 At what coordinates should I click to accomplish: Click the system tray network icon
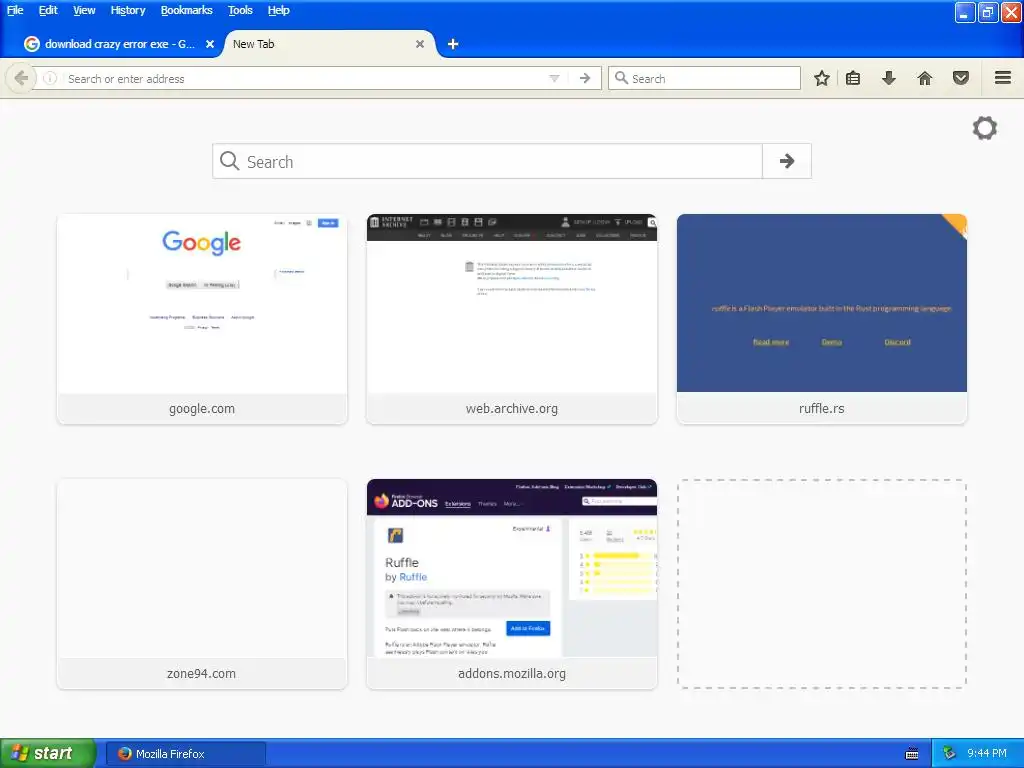point(949,754)
